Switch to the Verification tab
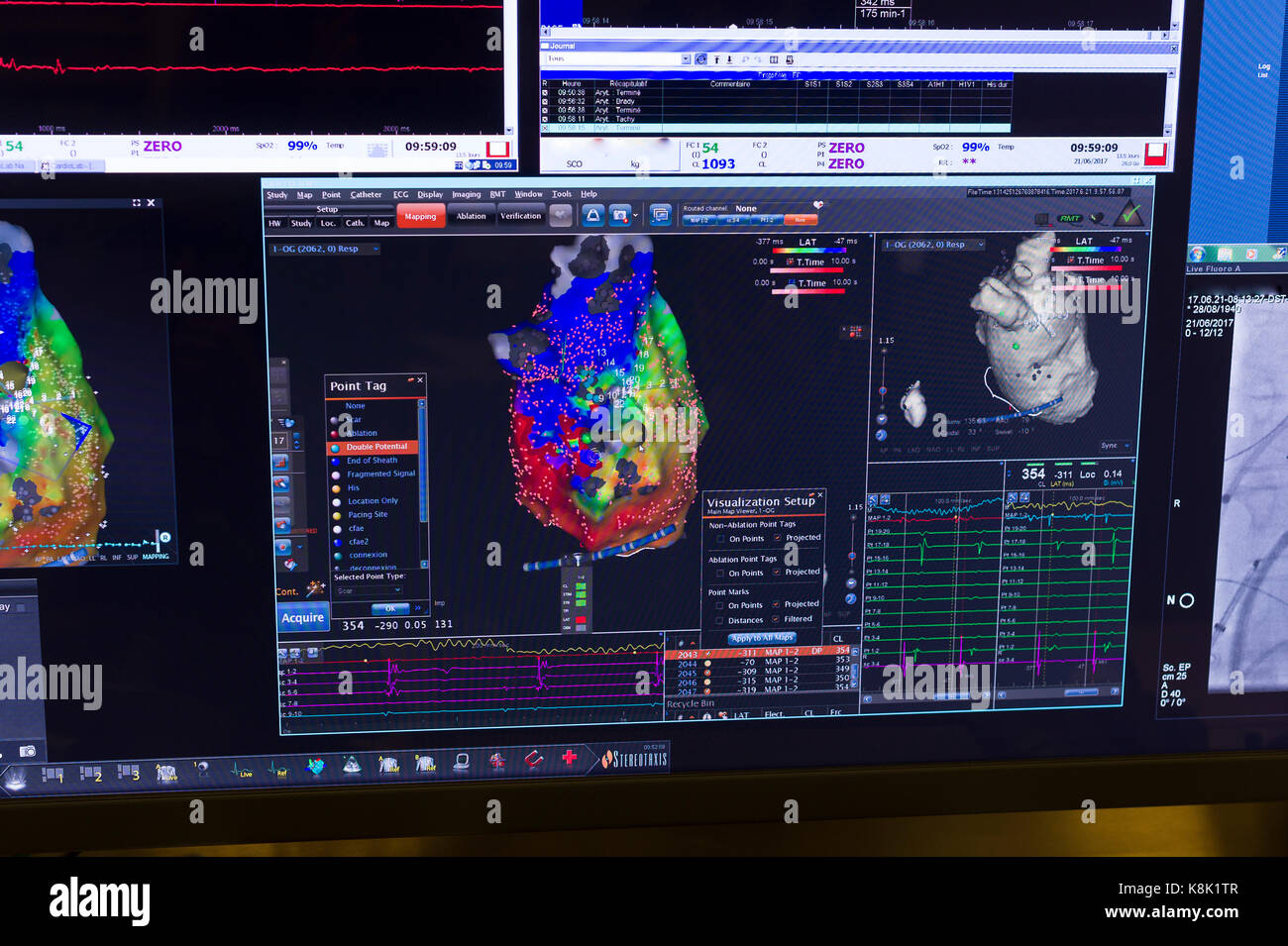The height and width of the screenshot is (946, 1288). click(x=520, y=216)
